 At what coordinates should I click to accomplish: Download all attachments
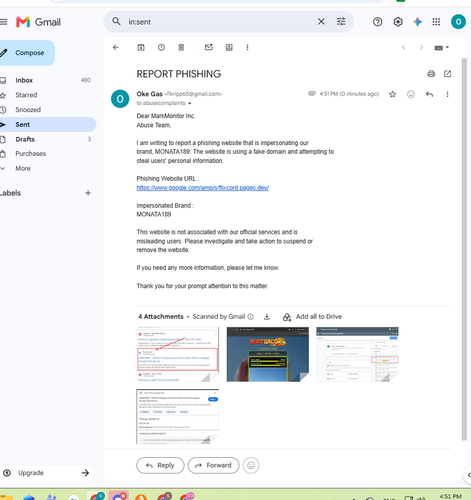click(267, 317)
